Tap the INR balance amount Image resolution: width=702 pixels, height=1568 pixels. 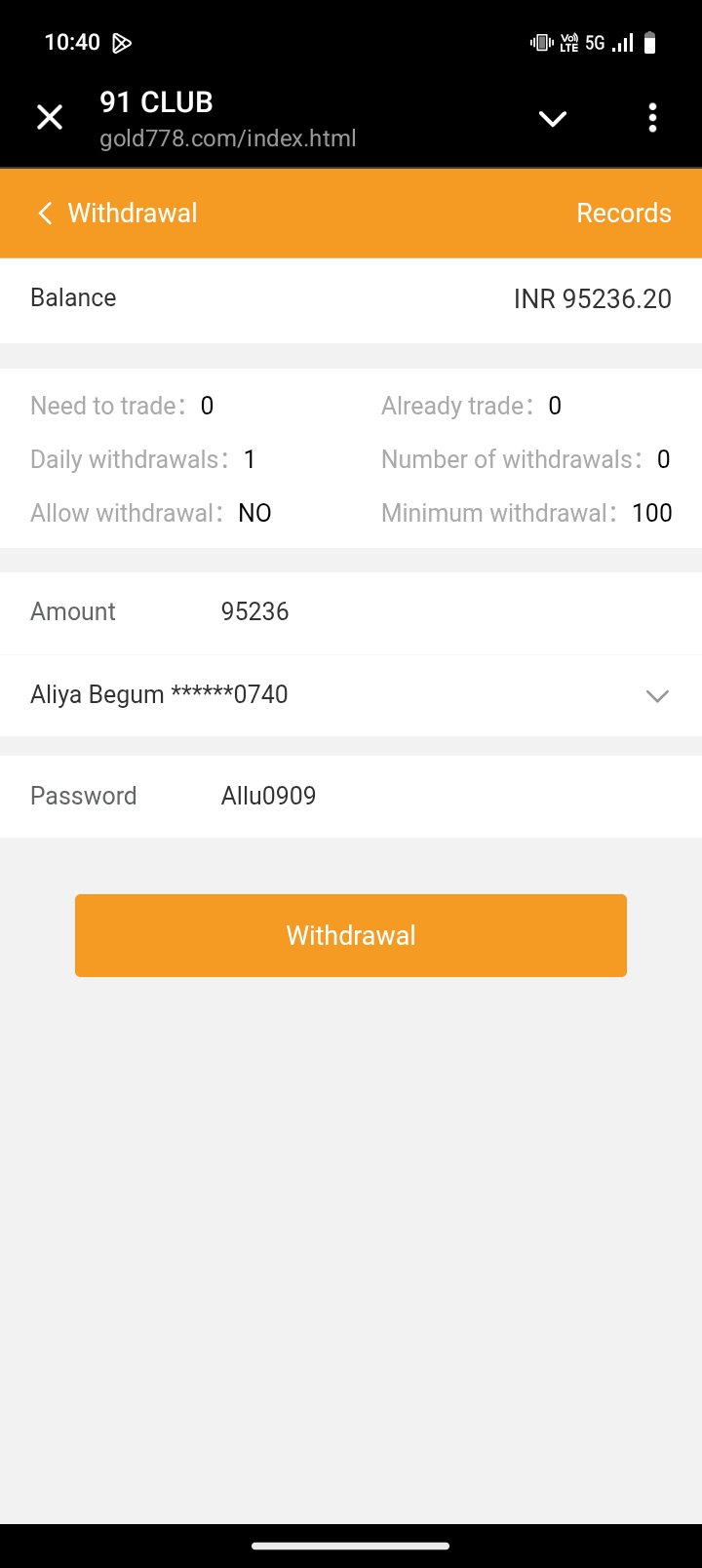592,298
